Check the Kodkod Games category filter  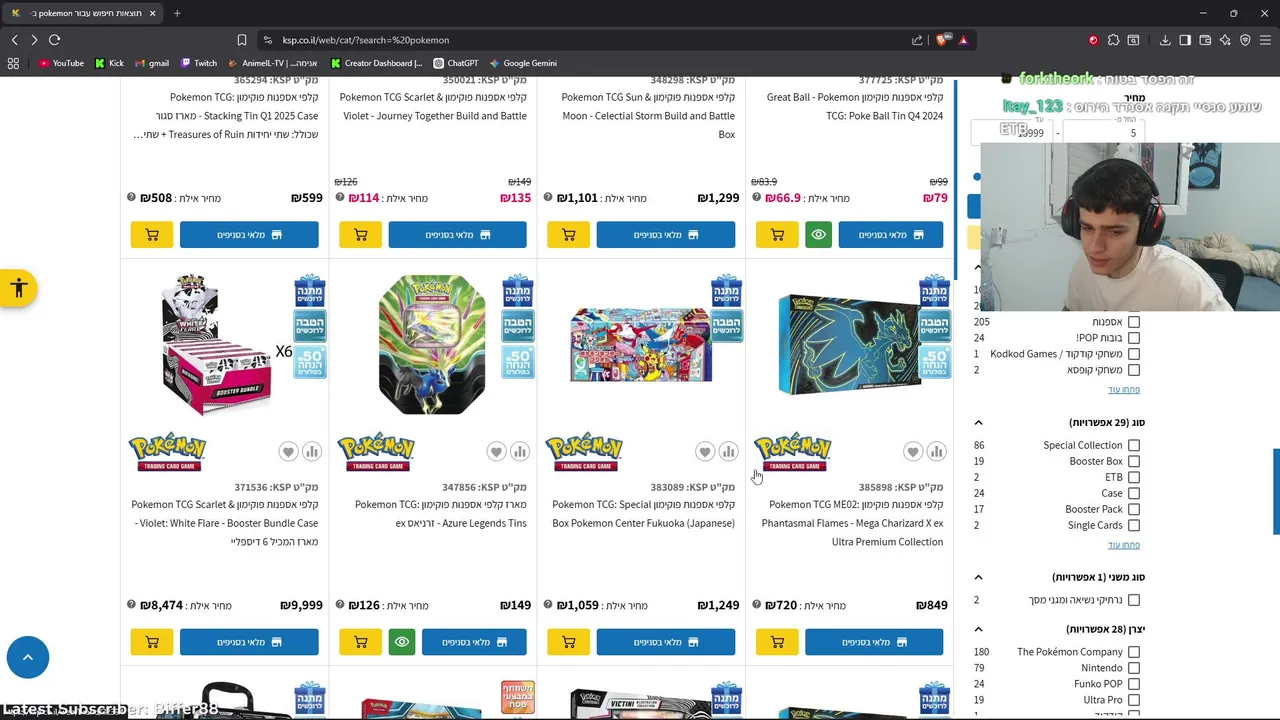[x=1133, y=354]
